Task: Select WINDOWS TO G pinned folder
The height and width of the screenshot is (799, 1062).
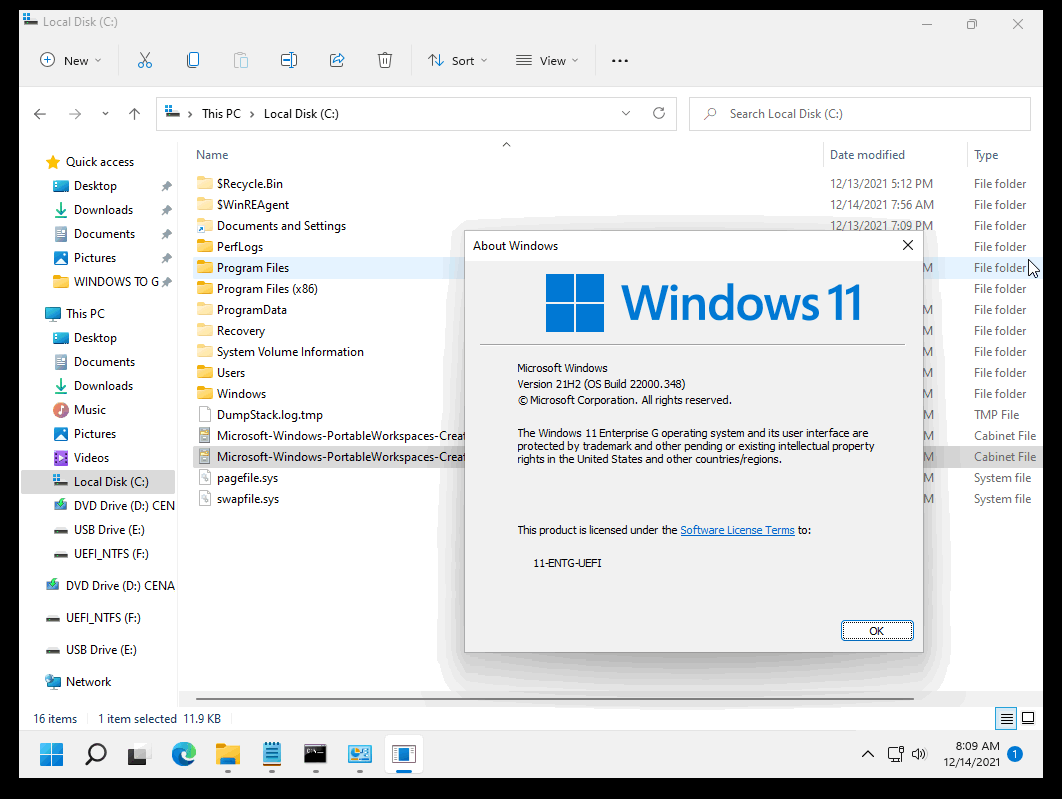Action: [116, 282]
